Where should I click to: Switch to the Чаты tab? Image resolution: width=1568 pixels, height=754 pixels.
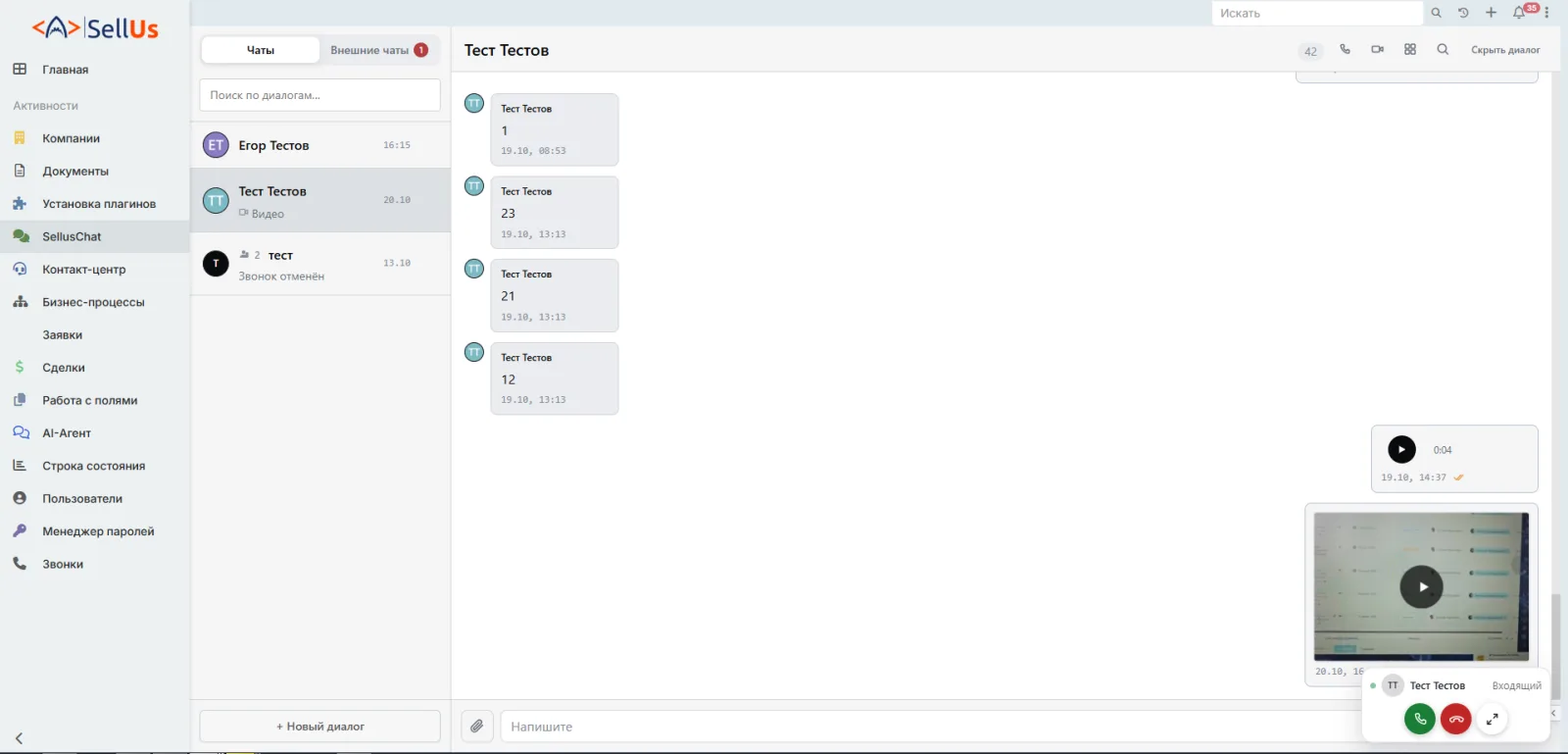pyautogui.click(x=260, y=50)
